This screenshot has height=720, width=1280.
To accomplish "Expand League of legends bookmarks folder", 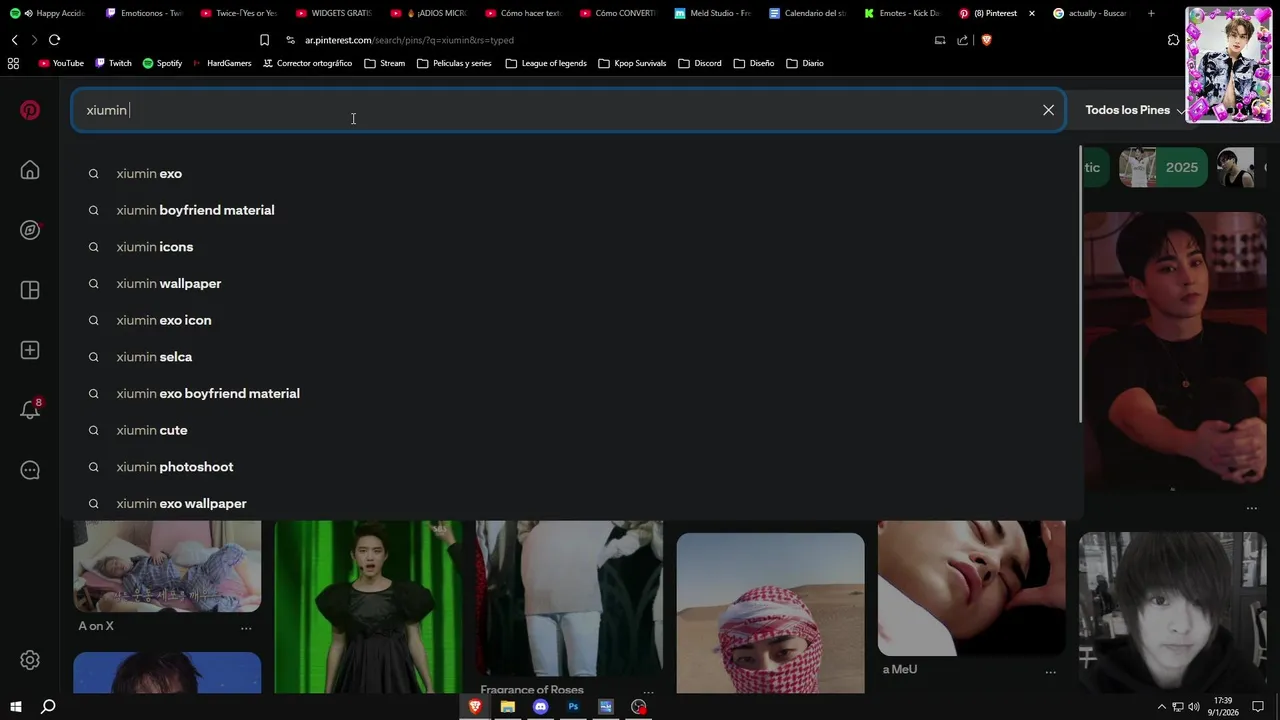I will click(546, 63).
